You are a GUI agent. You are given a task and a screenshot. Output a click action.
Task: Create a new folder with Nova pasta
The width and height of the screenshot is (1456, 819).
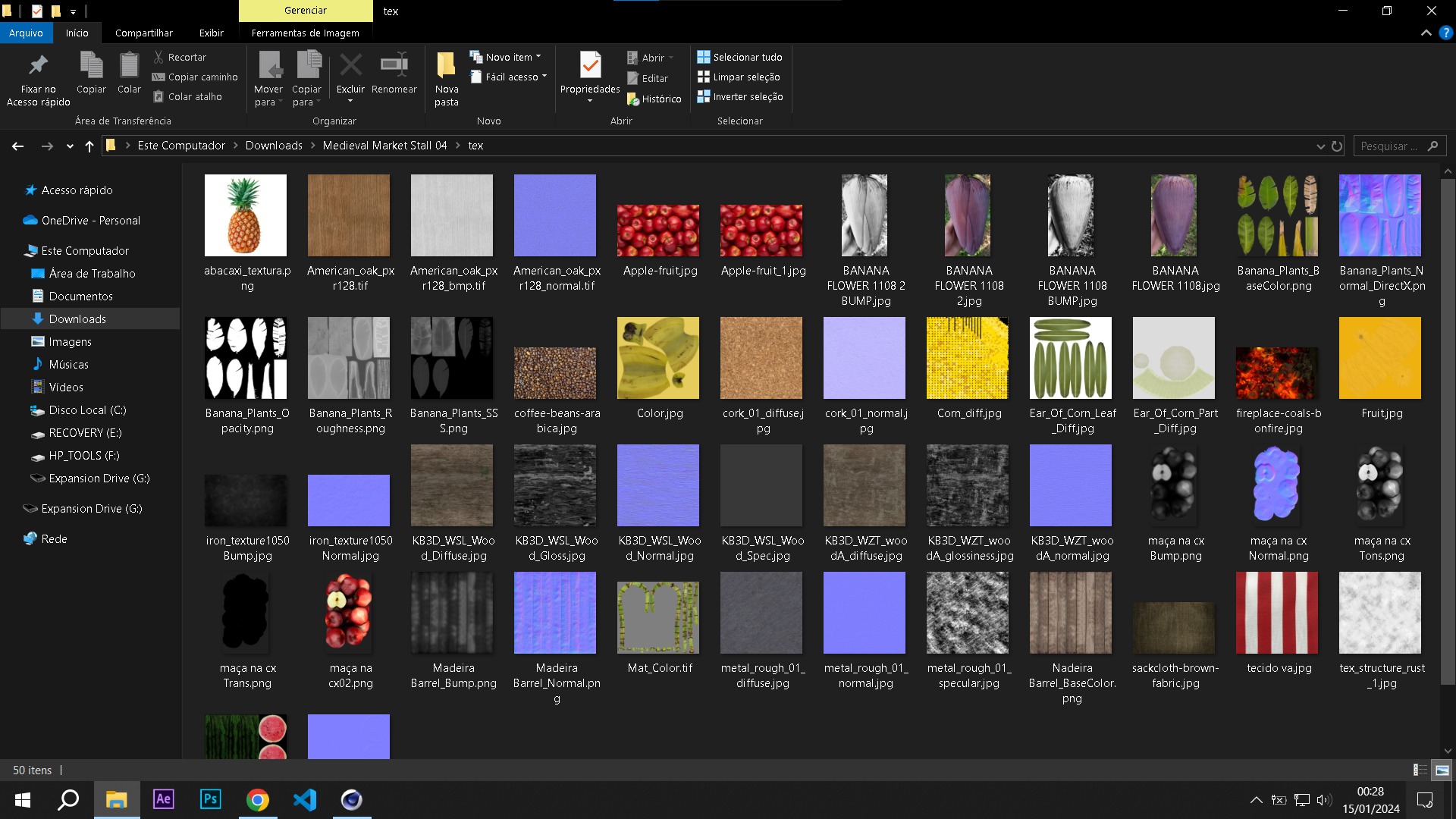(446, 76)
